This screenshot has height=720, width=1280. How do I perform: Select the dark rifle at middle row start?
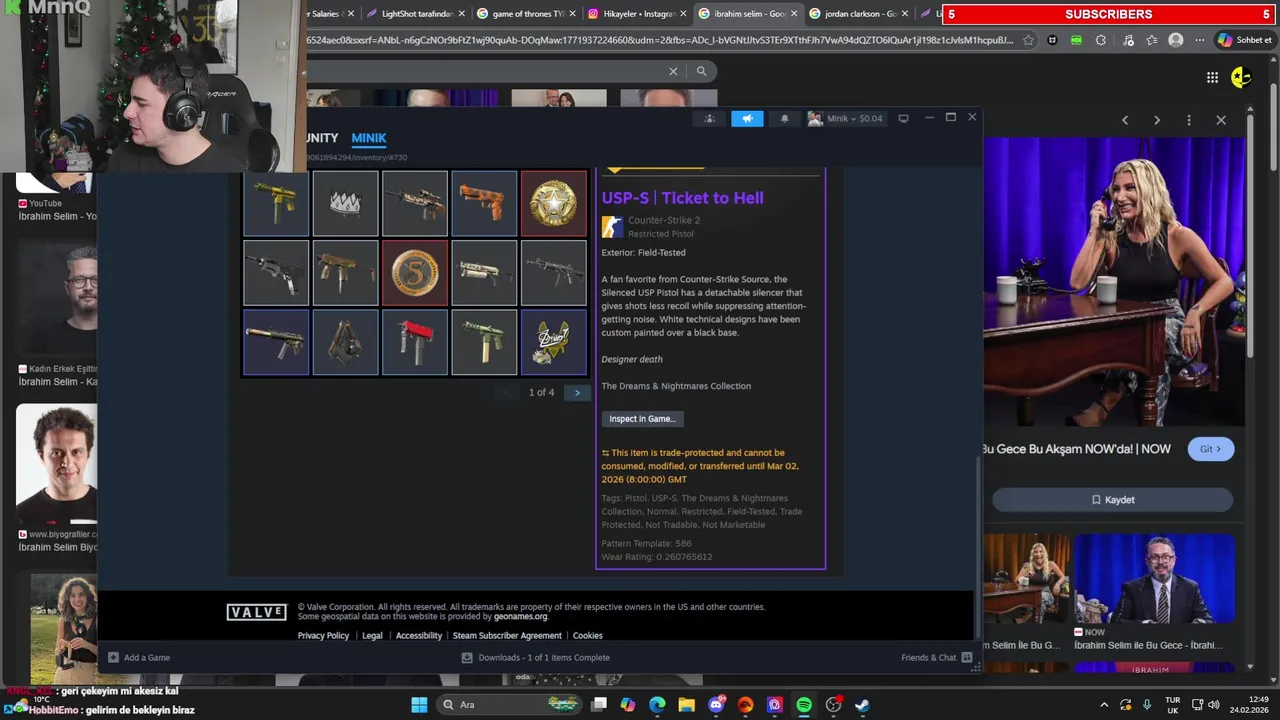click(276, 273)
